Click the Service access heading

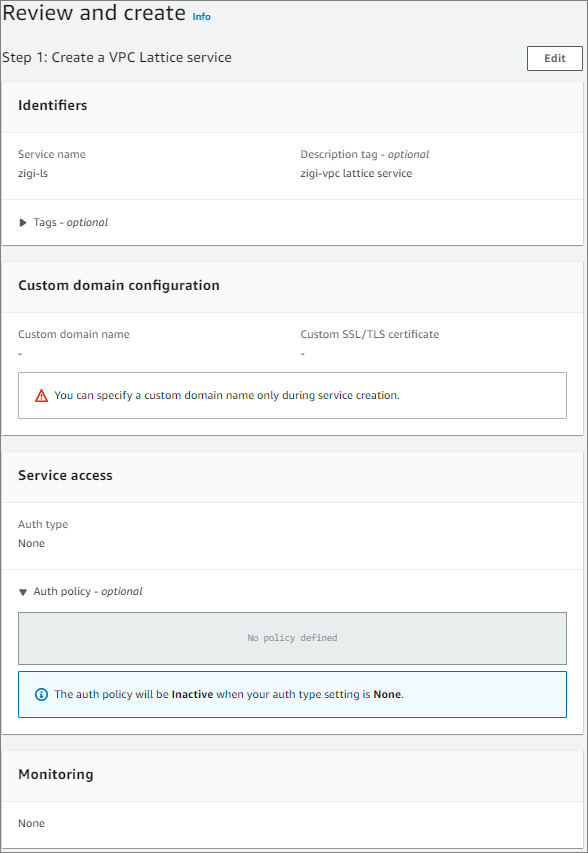coord(65,475)
